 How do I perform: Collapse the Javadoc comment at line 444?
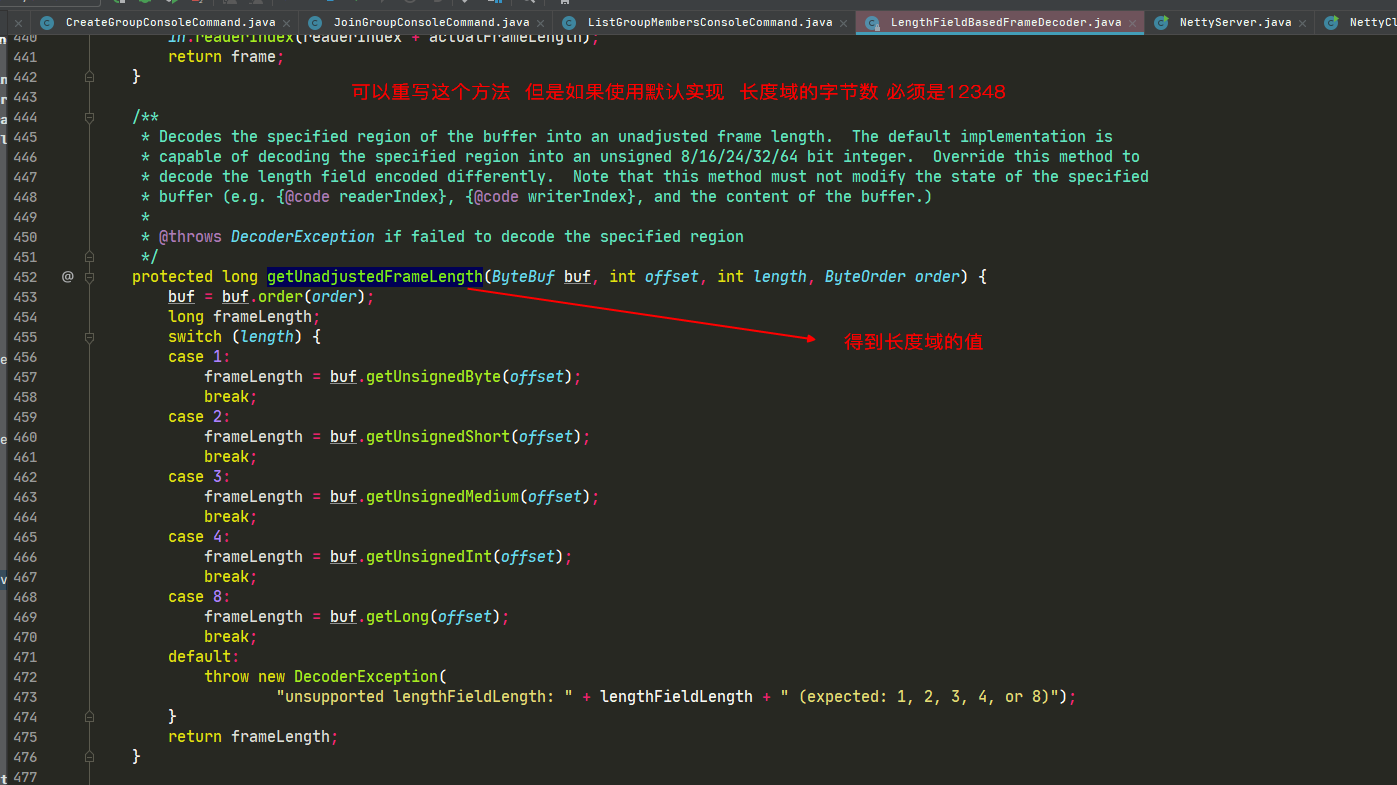pos(89,117)
